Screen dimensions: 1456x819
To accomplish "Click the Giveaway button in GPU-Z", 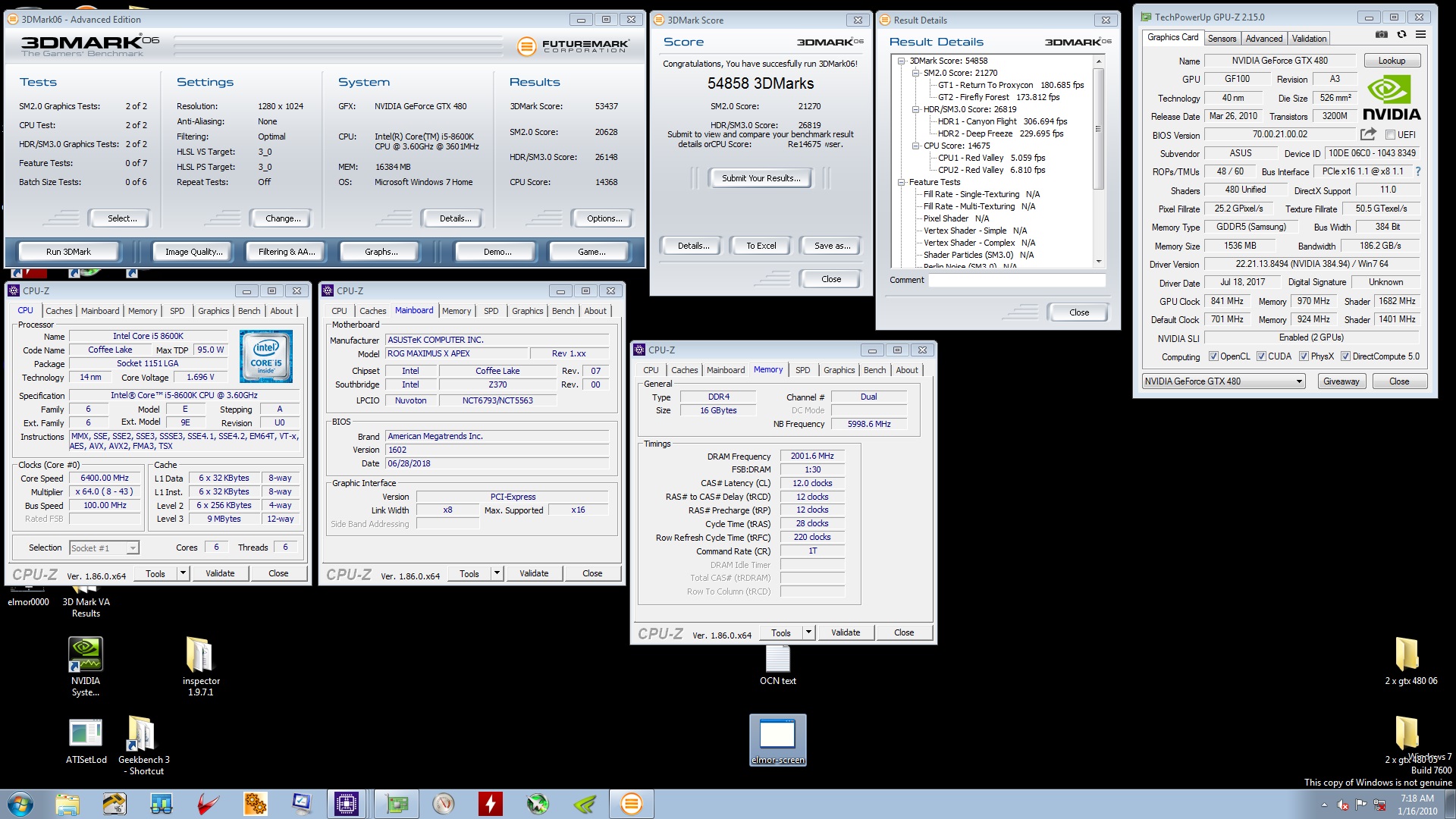I will (x=1341, y=381).
